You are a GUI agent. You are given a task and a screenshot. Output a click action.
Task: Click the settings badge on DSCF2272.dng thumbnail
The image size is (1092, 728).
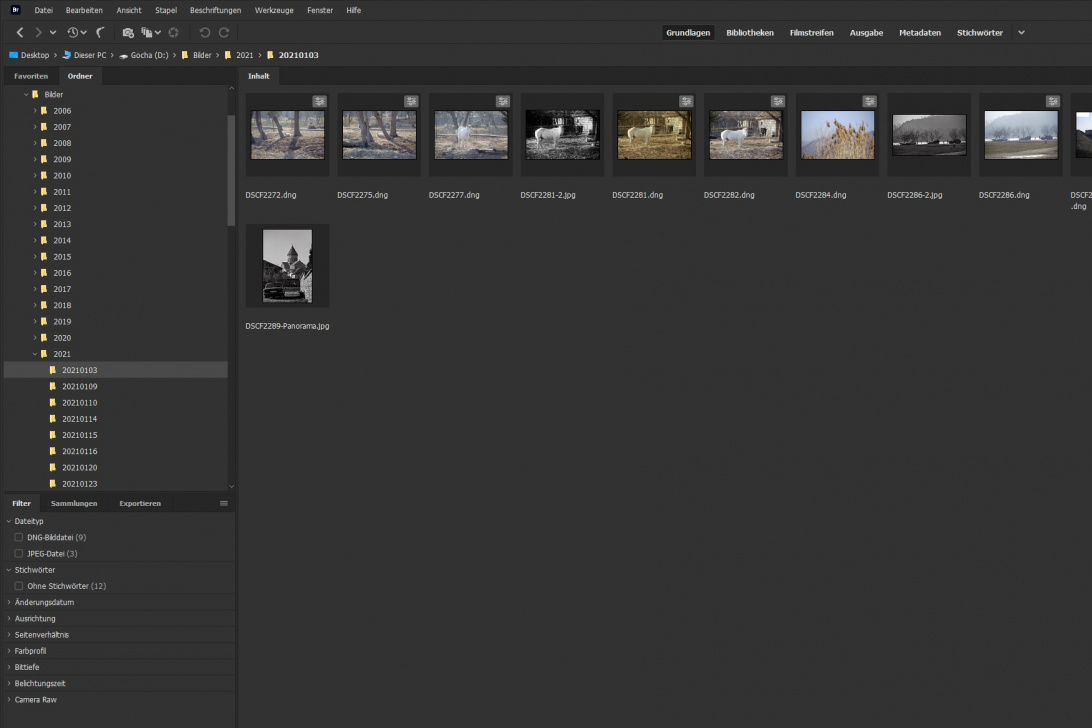click(x=319, y=101)
